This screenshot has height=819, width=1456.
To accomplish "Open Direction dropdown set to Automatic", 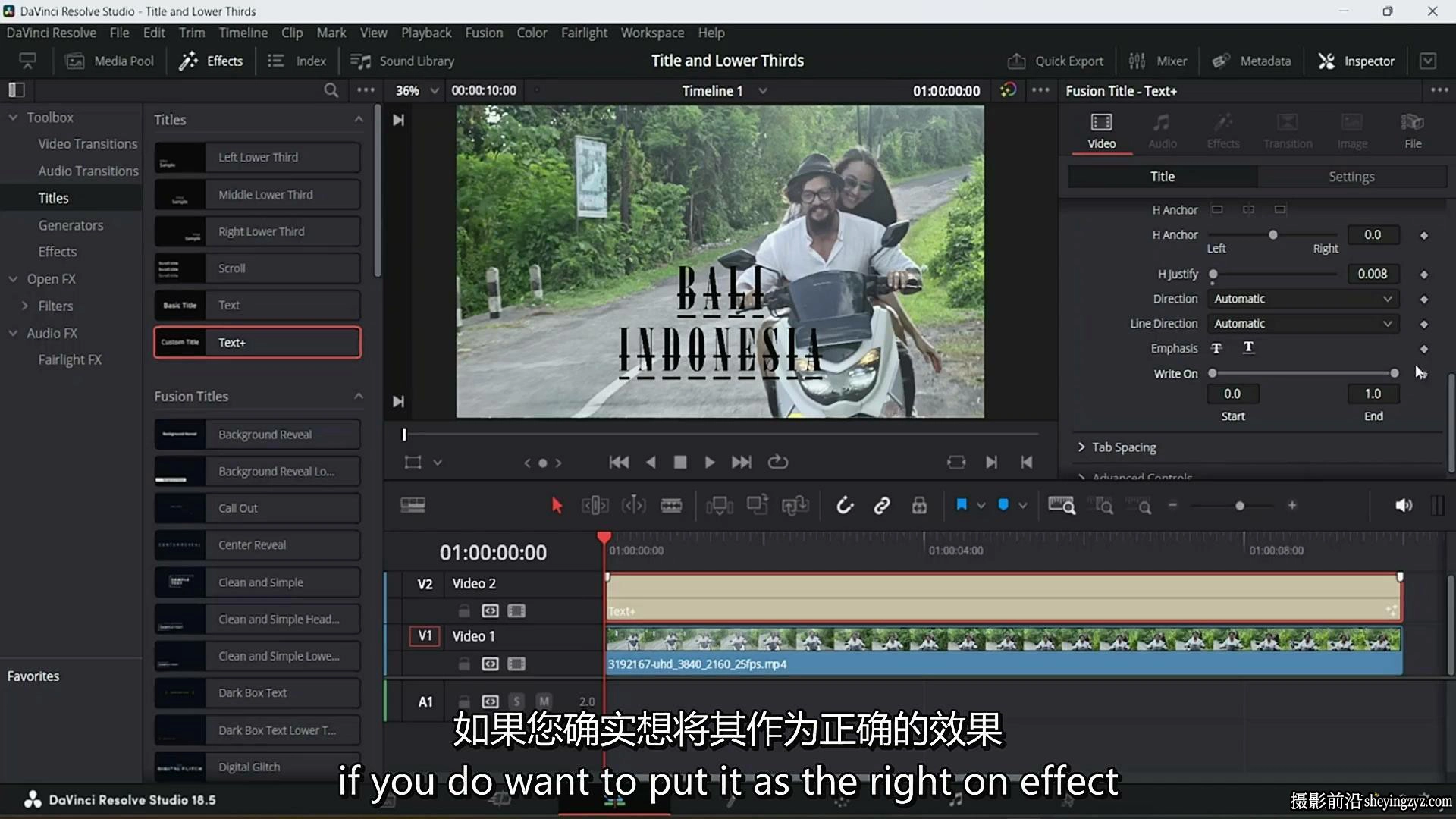I will (x=1303, y=299).
